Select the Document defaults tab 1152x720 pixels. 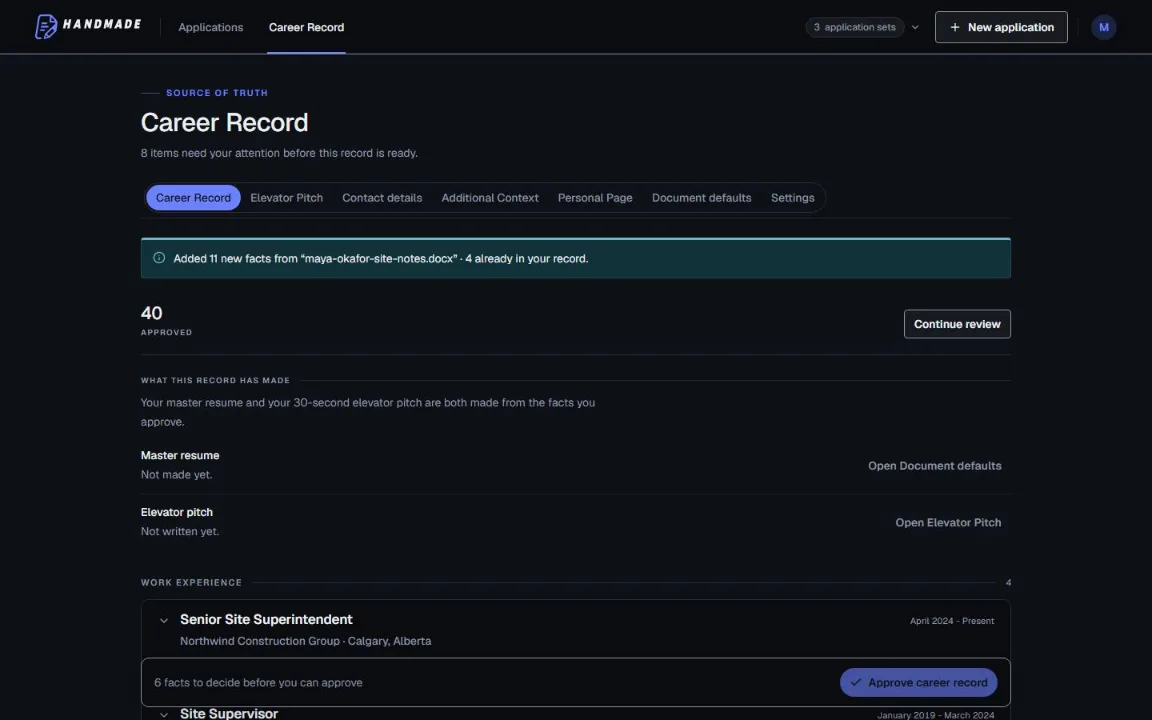[x=702, y=198]
